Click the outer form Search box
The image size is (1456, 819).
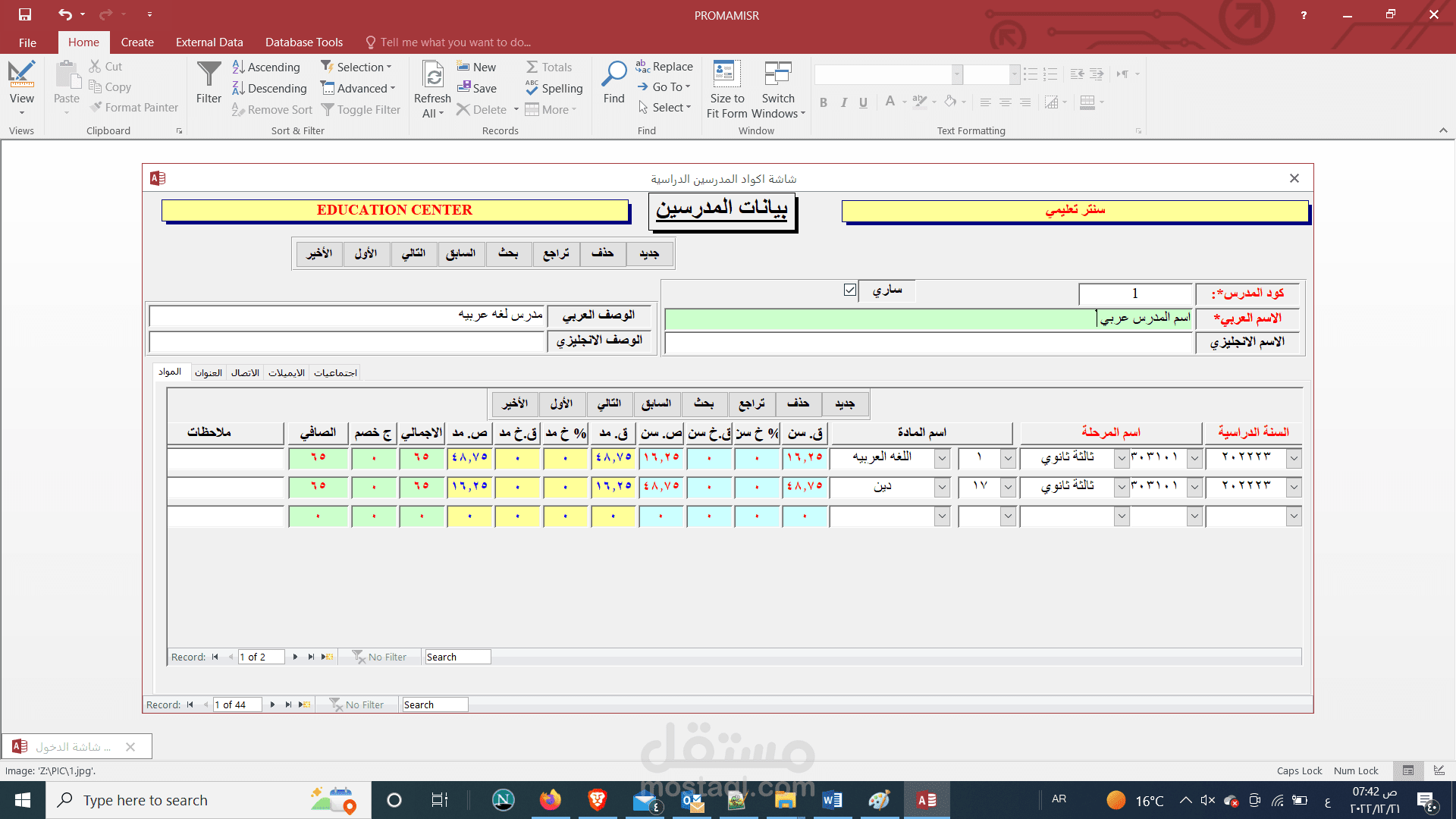coord(435,704)
